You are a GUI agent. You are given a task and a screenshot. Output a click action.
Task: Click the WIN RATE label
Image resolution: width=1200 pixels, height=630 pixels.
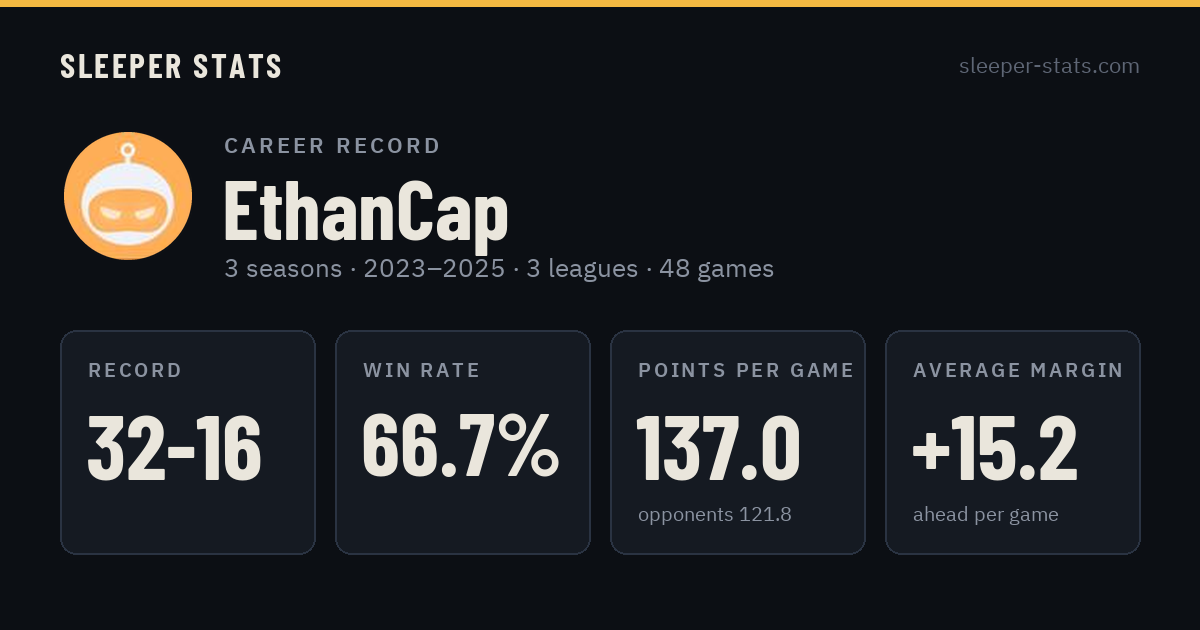pyautogui.click(x=422, y=371)
